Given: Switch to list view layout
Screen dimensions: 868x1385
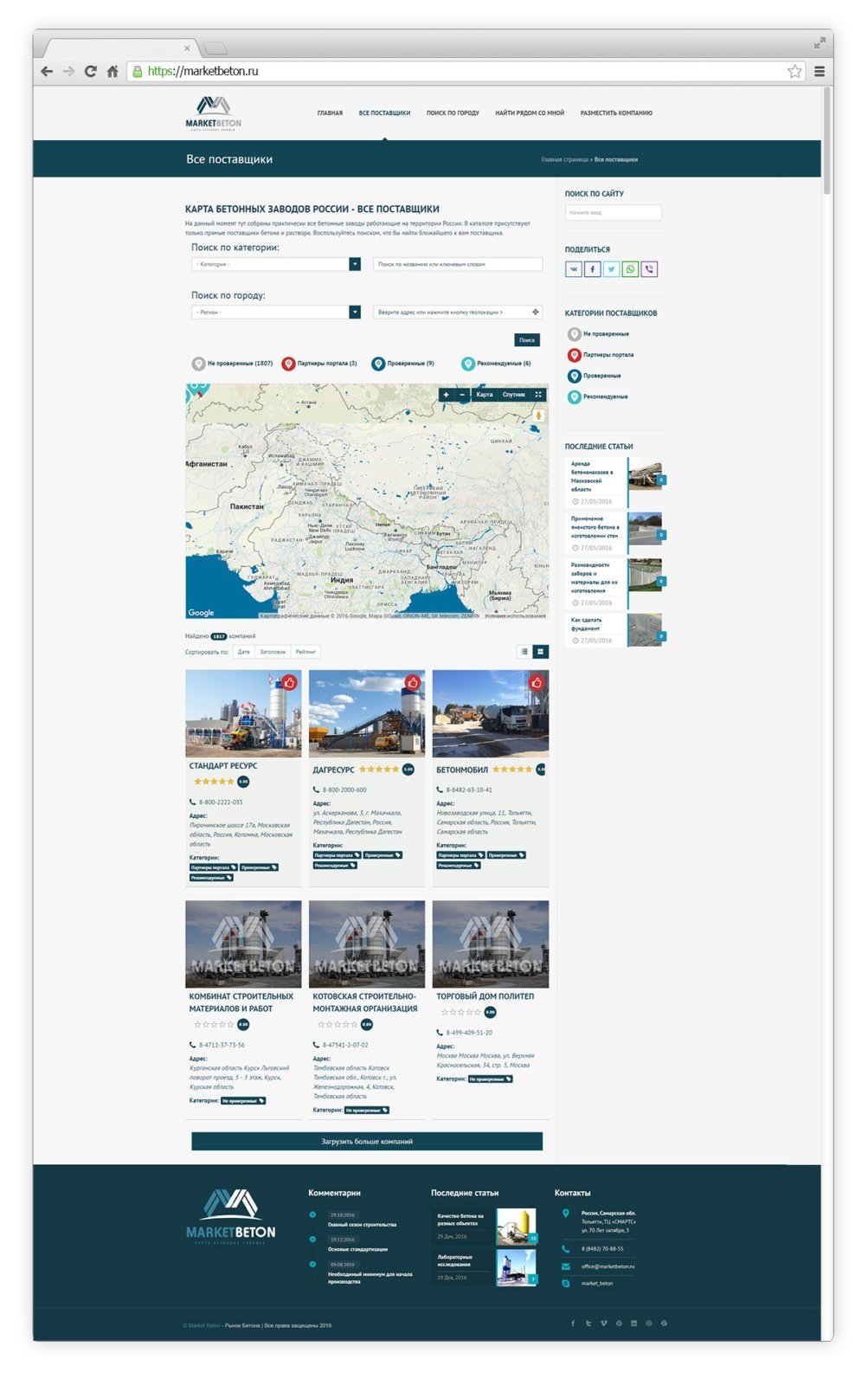Looking at the screenshot, I should click(x=524, y=652).
